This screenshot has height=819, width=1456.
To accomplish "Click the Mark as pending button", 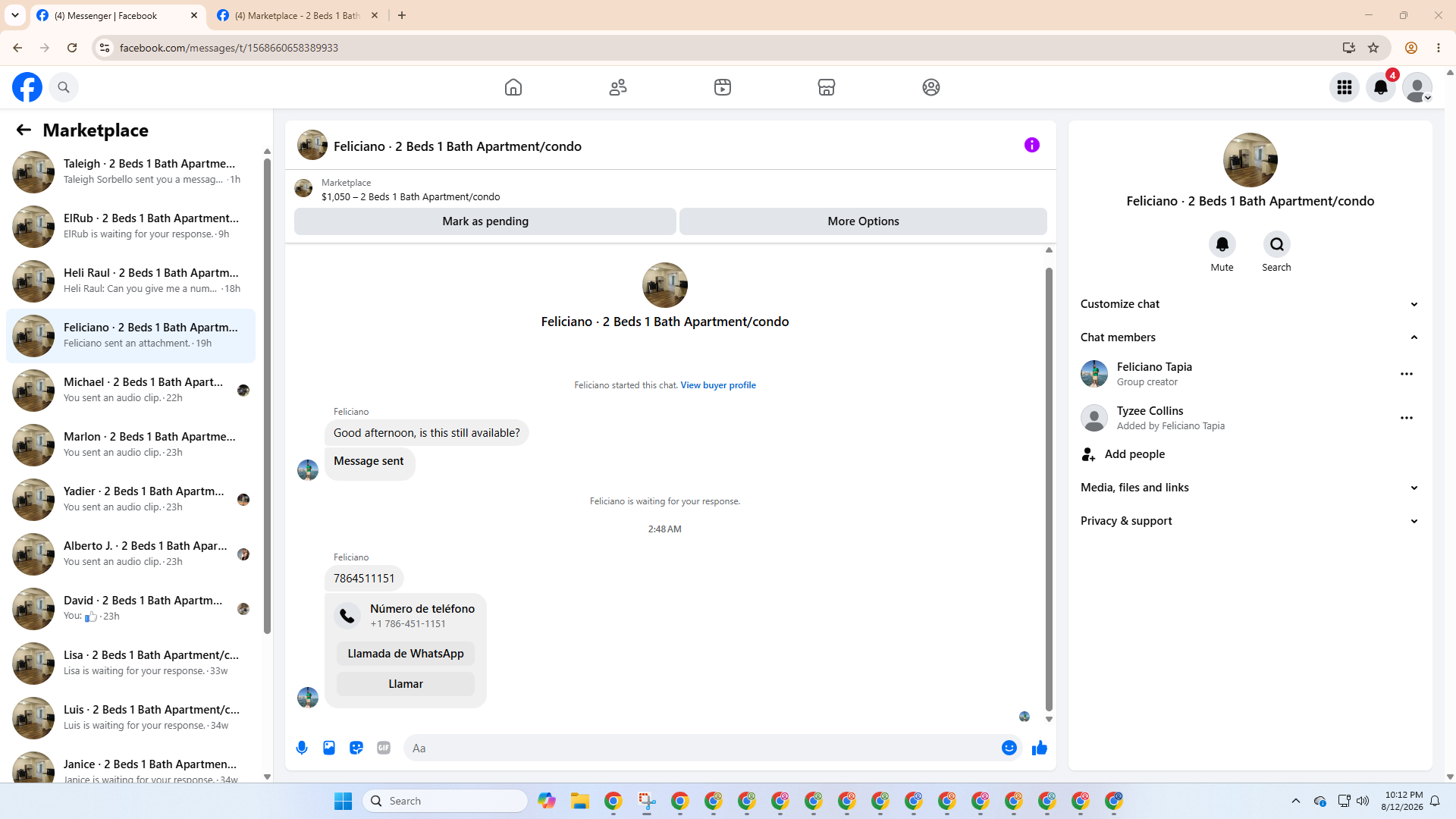I will [485, 221].
